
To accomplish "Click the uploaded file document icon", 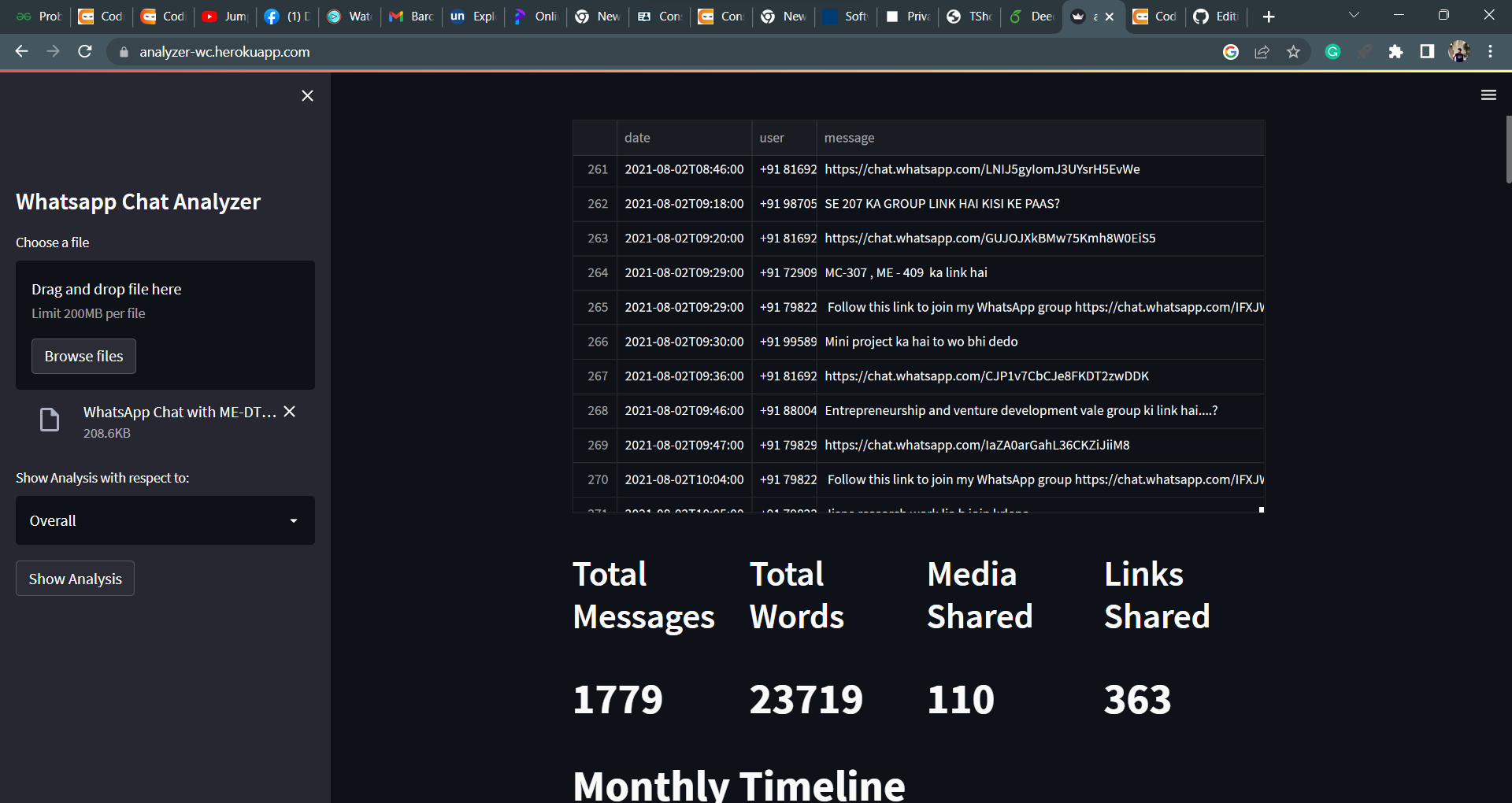I will click(50, 420).
